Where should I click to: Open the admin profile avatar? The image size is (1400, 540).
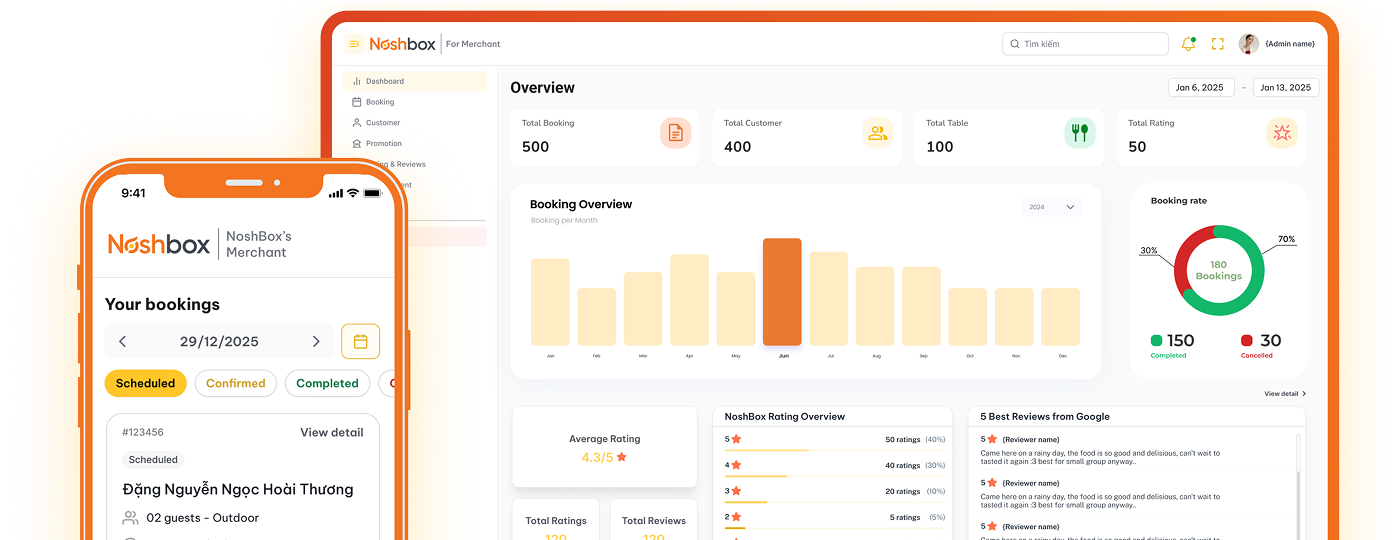click(1248, 44)
